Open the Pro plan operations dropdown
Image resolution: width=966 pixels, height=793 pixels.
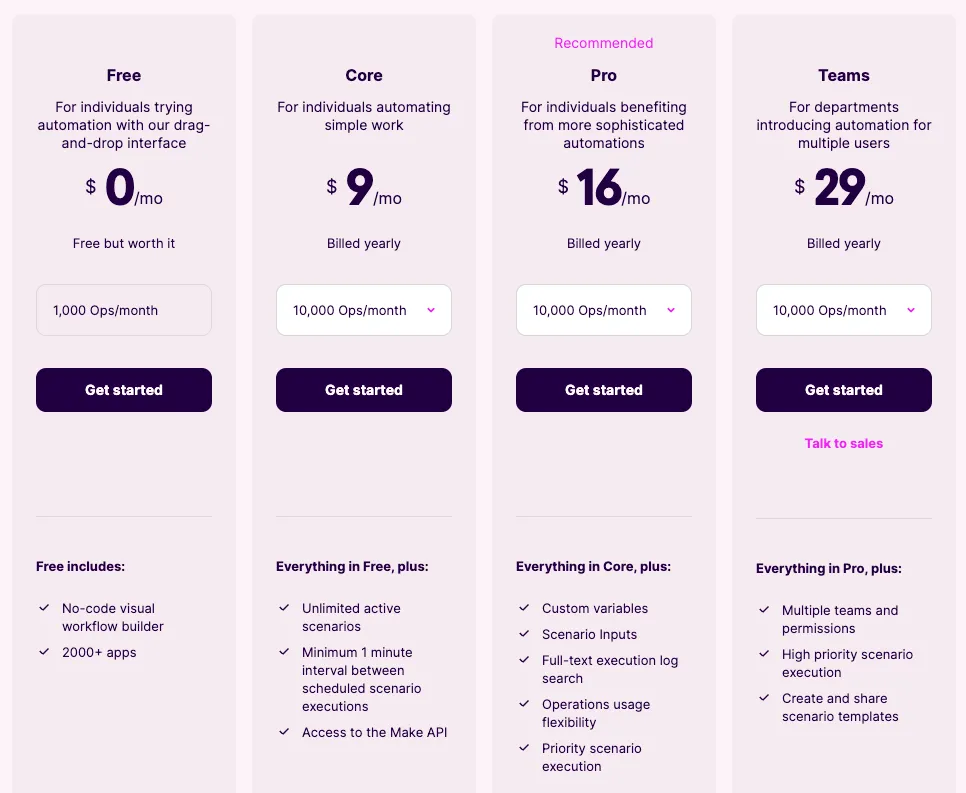tap(604, 310)
